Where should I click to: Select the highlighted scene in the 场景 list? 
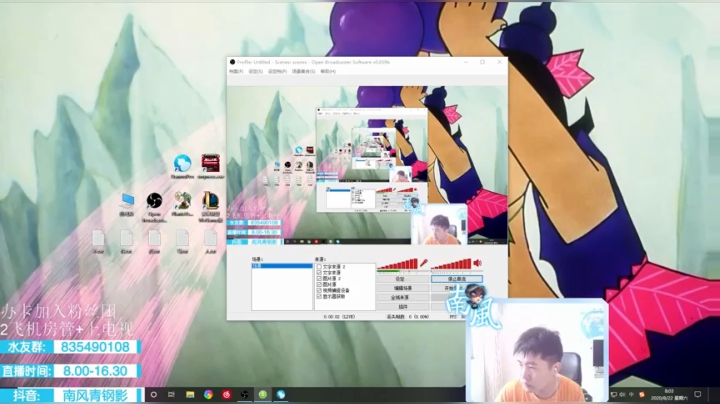tap(282, 266)
